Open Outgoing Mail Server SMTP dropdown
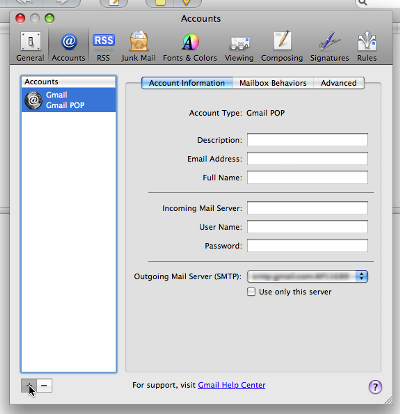 pos(307,276)
